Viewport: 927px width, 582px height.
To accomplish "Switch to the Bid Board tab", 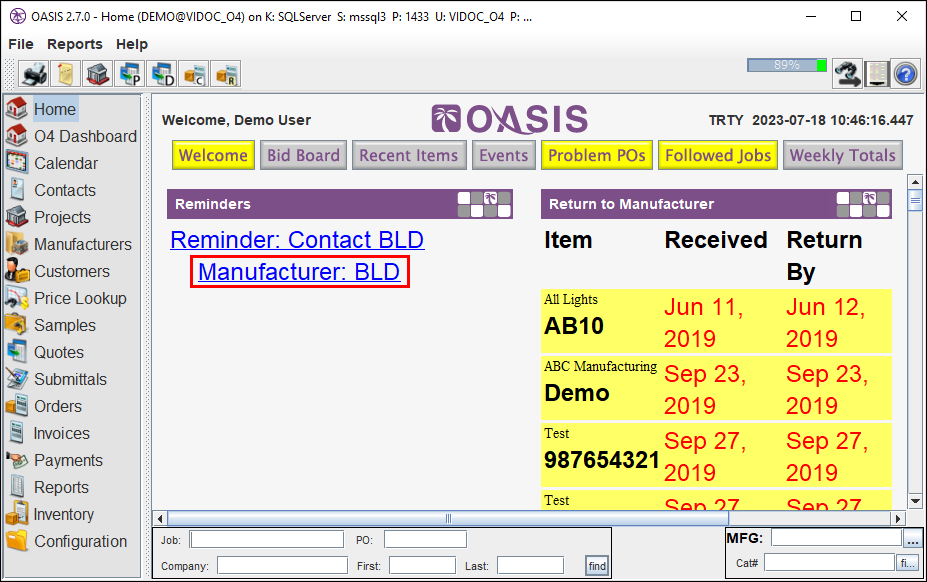I will 303,155.
